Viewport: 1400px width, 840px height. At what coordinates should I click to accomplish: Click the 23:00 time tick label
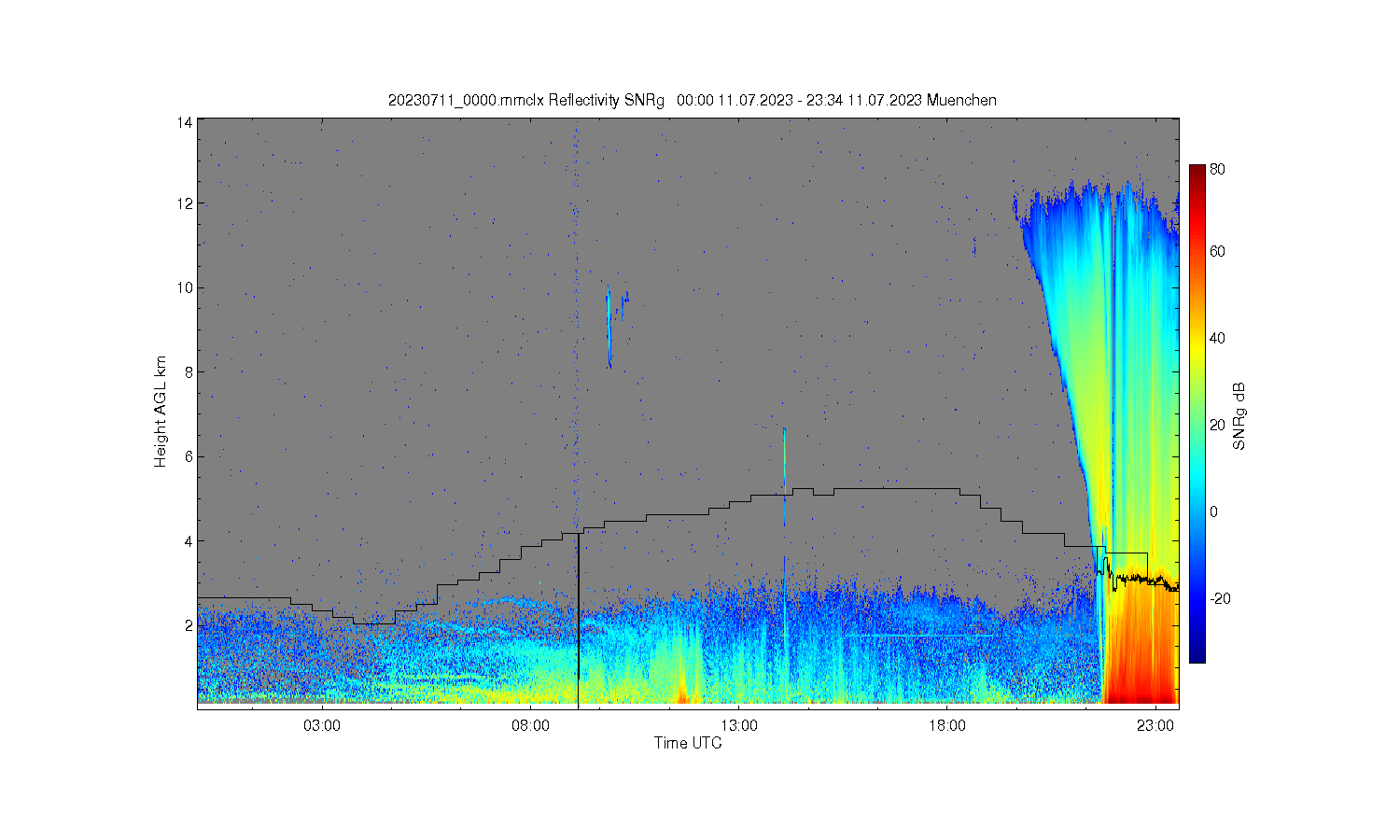[x=1155, y=725]
